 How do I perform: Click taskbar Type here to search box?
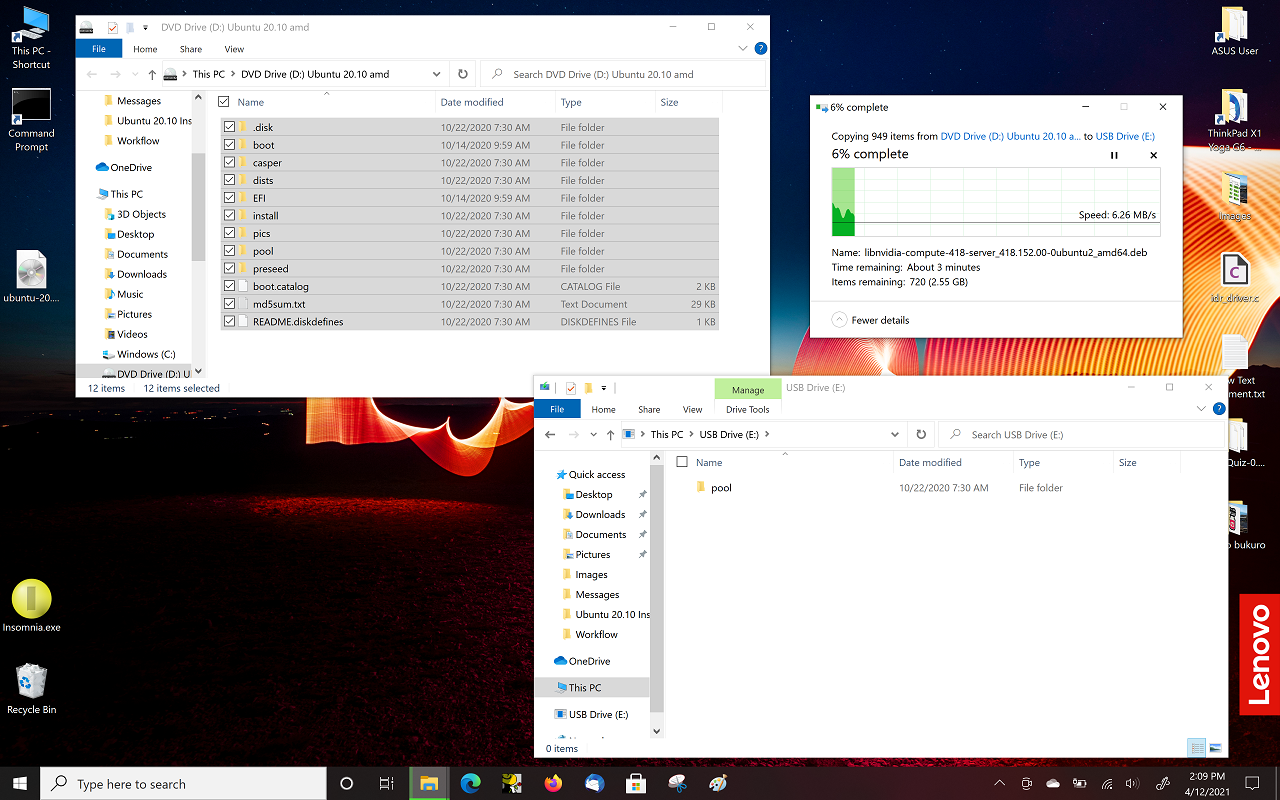click(x=183, y=784)
